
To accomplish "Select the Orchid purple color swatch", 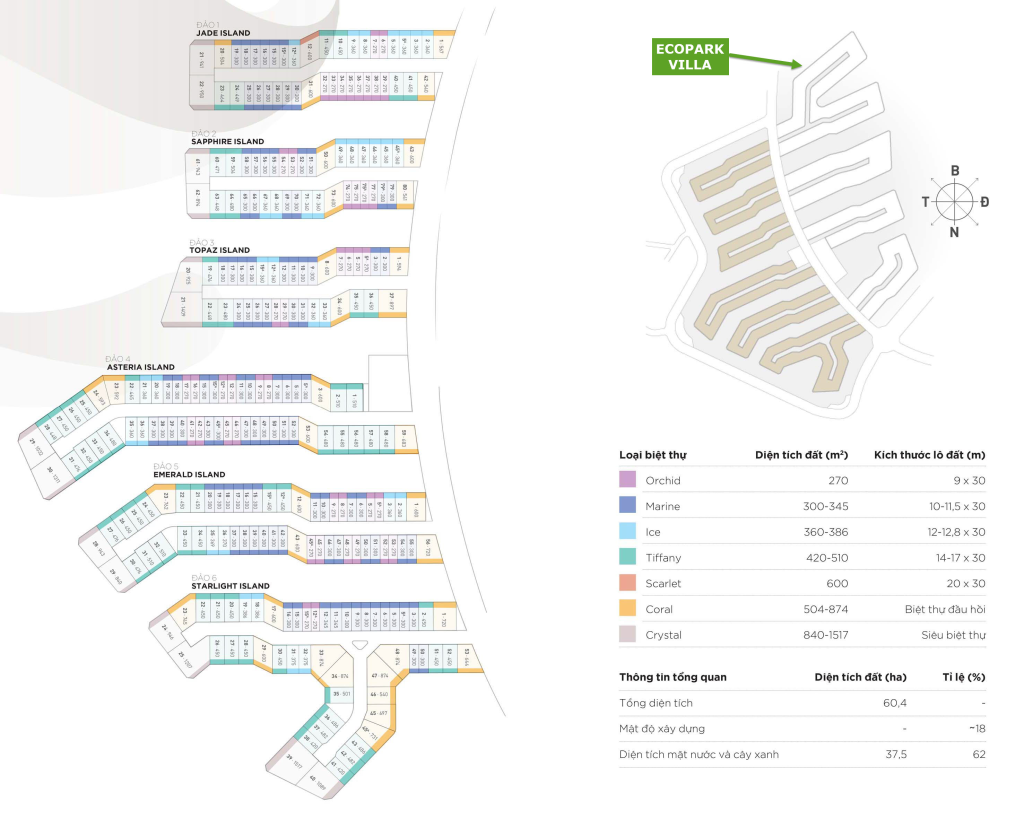I will pos(628,481).
